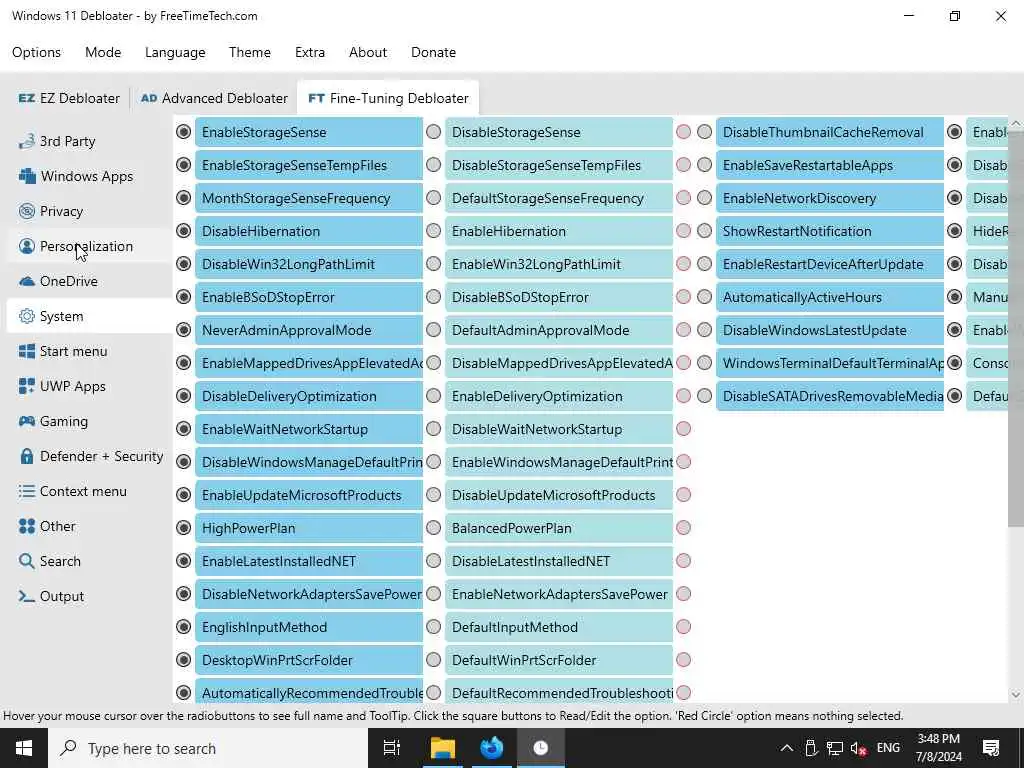Click the HighPowerPlan option button
This screenshot has height=768, width=1024.
(x=309, y=528)
